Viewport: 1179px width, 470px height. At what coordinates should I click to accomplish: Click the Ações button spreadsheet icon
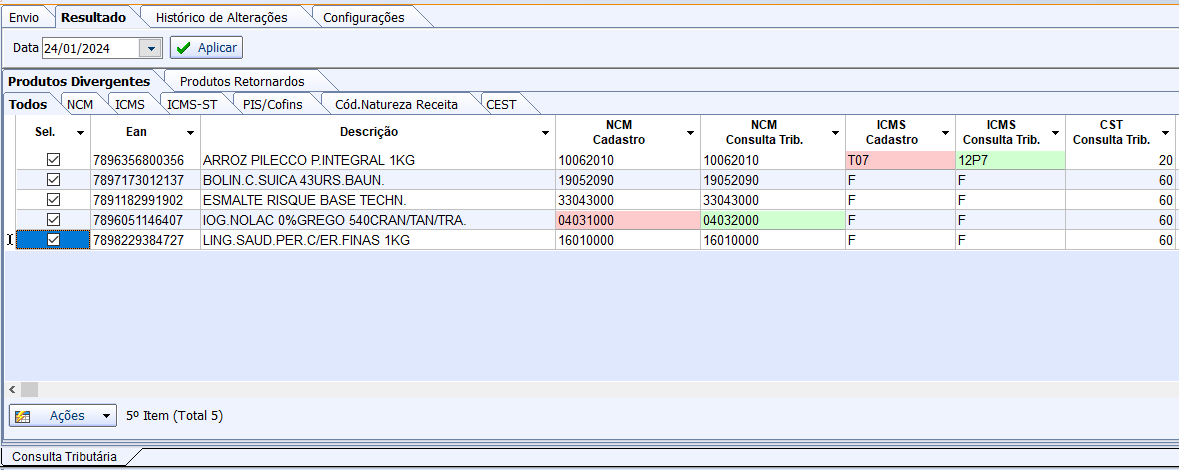24,416
